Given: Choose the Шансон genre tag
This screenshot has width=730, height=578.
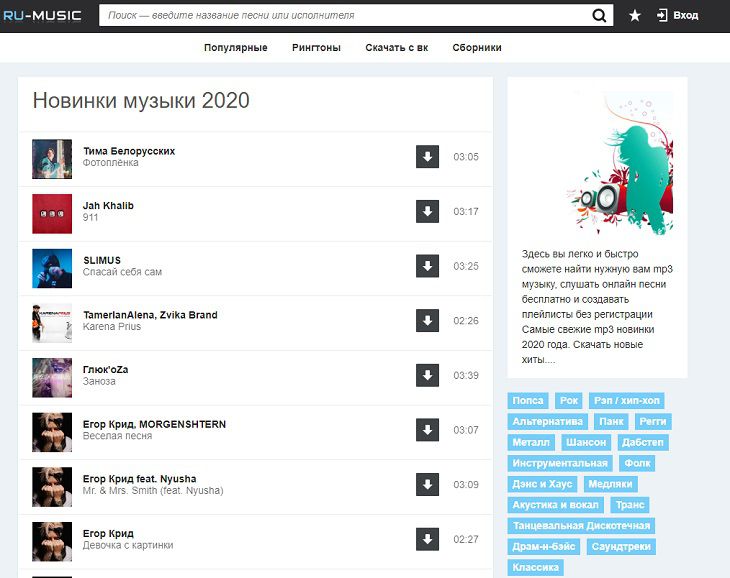Looking at the screenshot, I should [586, 443].
